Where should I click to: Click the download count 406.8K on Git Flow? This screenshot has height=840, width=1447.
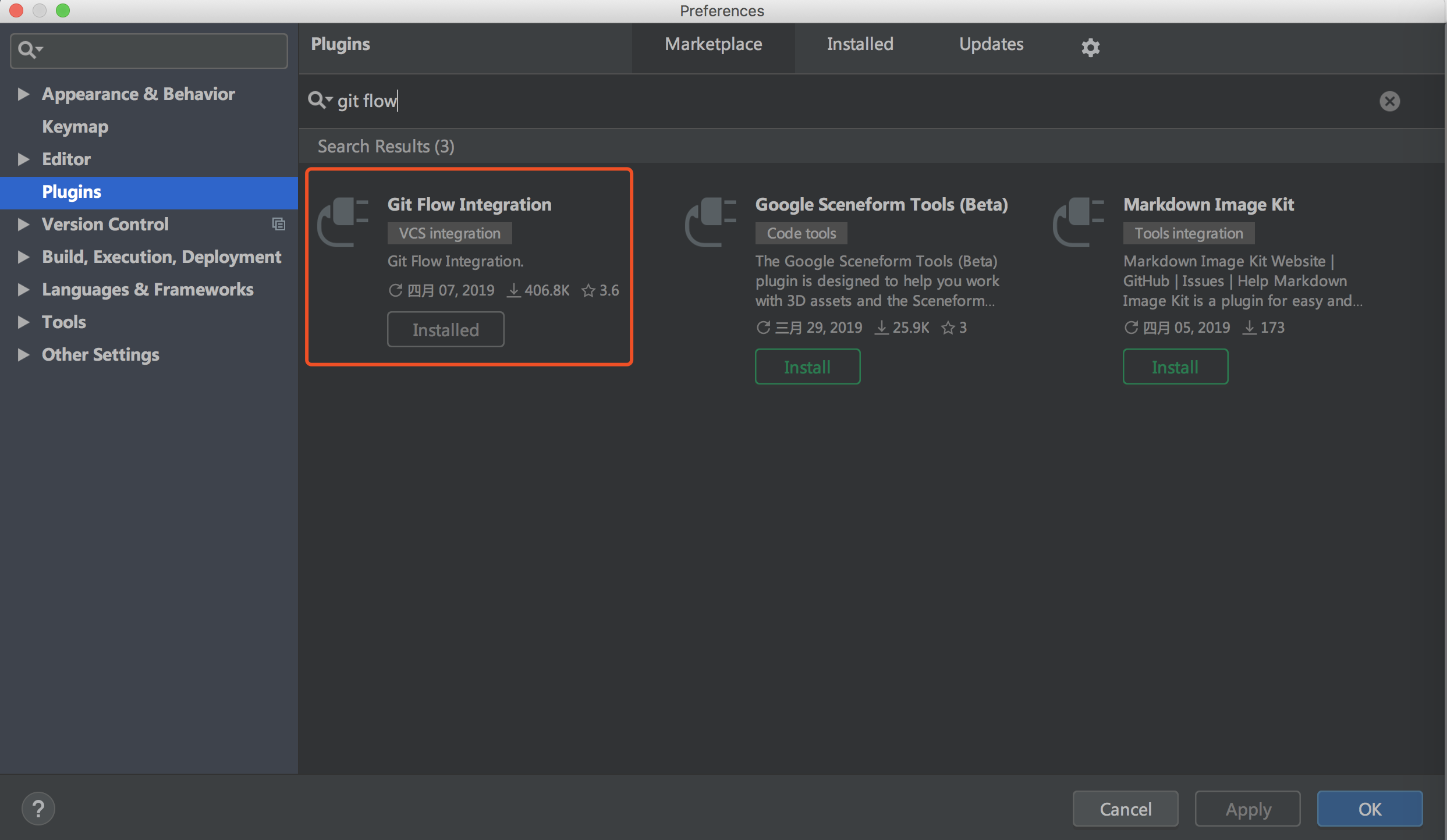(538, 290)
